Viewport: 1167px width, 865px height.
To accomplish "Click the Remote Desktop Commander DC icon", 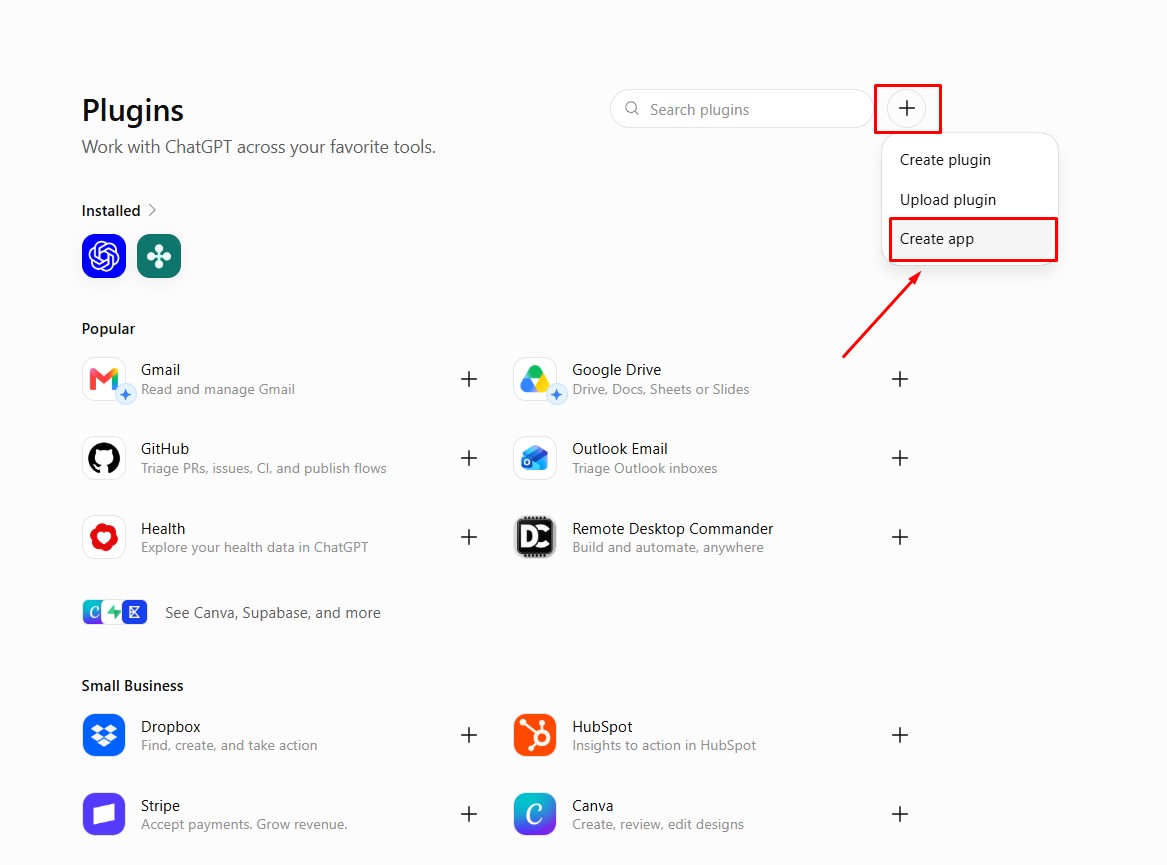I will 535,537.
